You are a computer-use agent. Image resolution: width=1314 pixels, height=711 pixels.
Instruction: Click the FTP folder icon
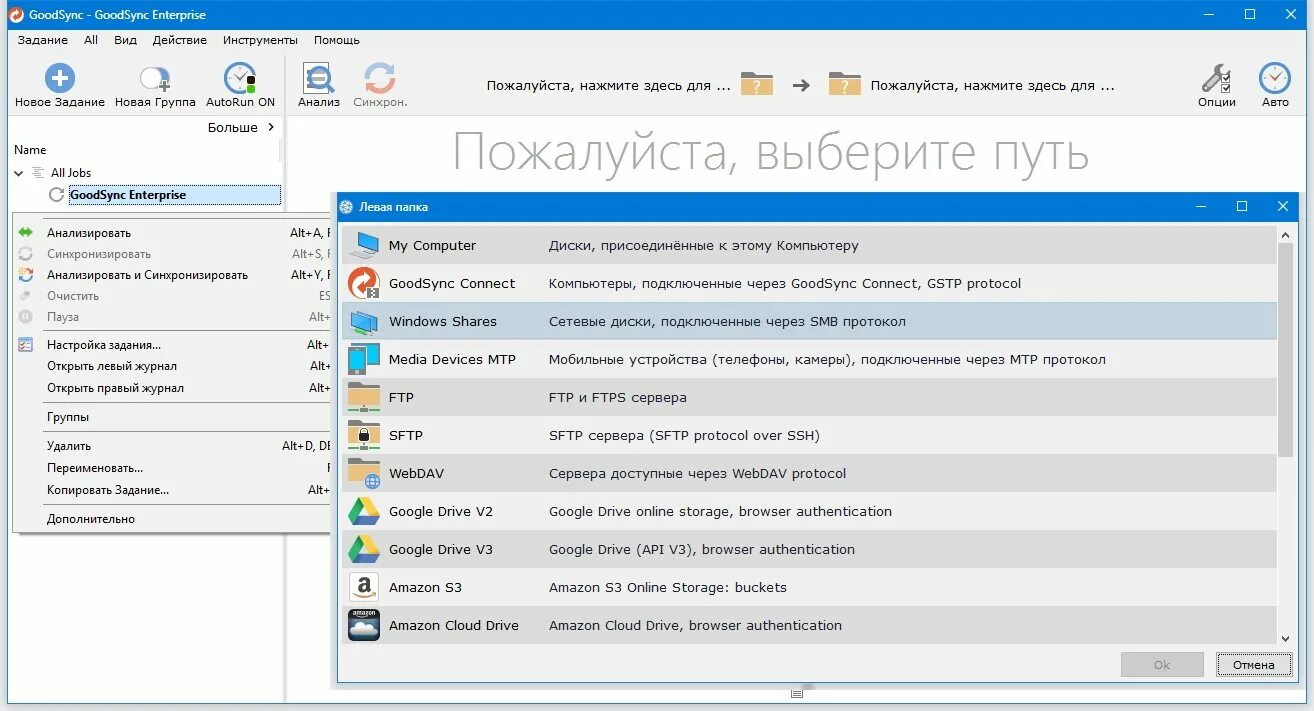(x=364, y=397)
